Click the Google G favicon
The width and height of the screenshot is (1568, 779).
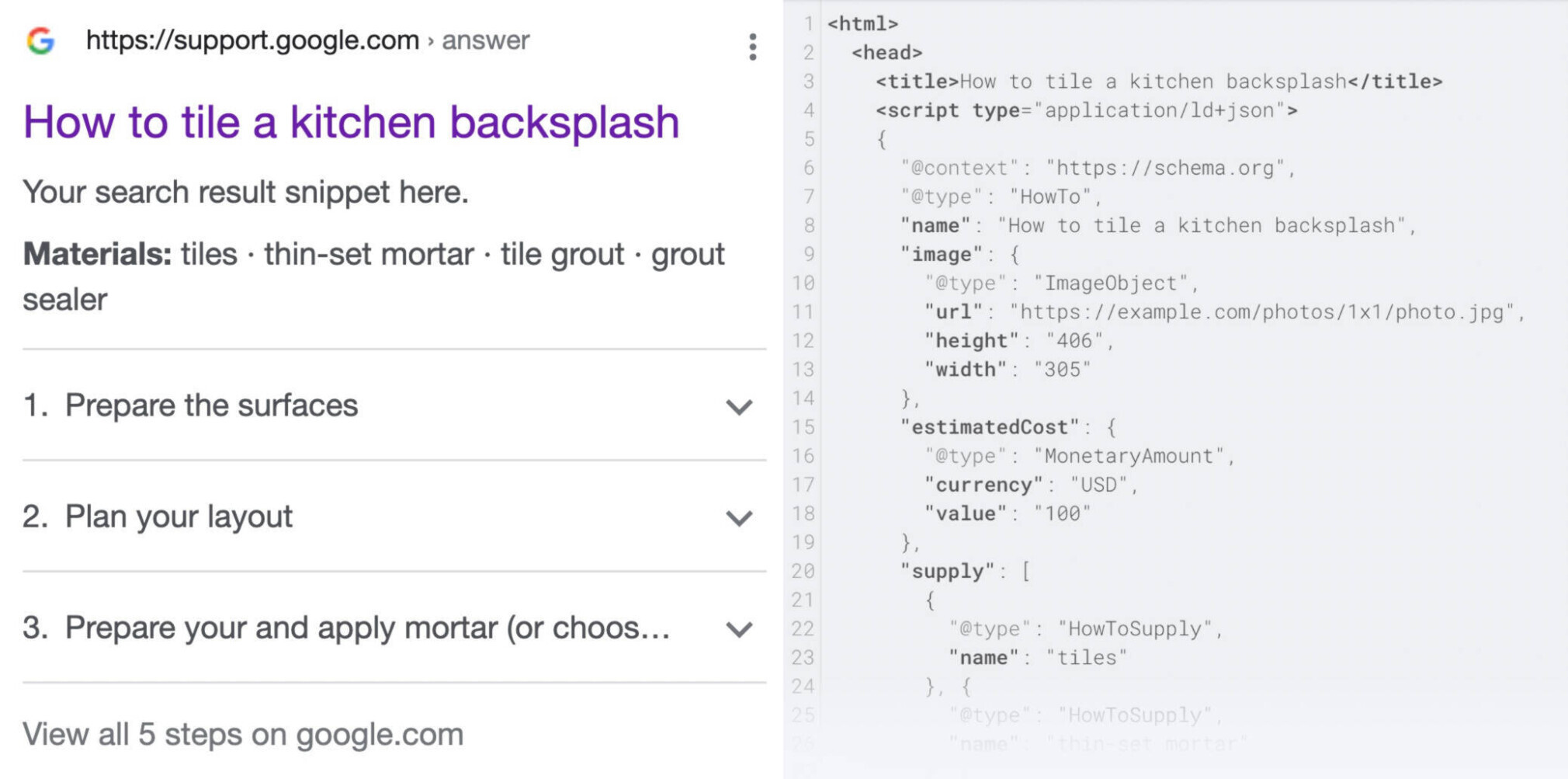click(x=40, y=40)
